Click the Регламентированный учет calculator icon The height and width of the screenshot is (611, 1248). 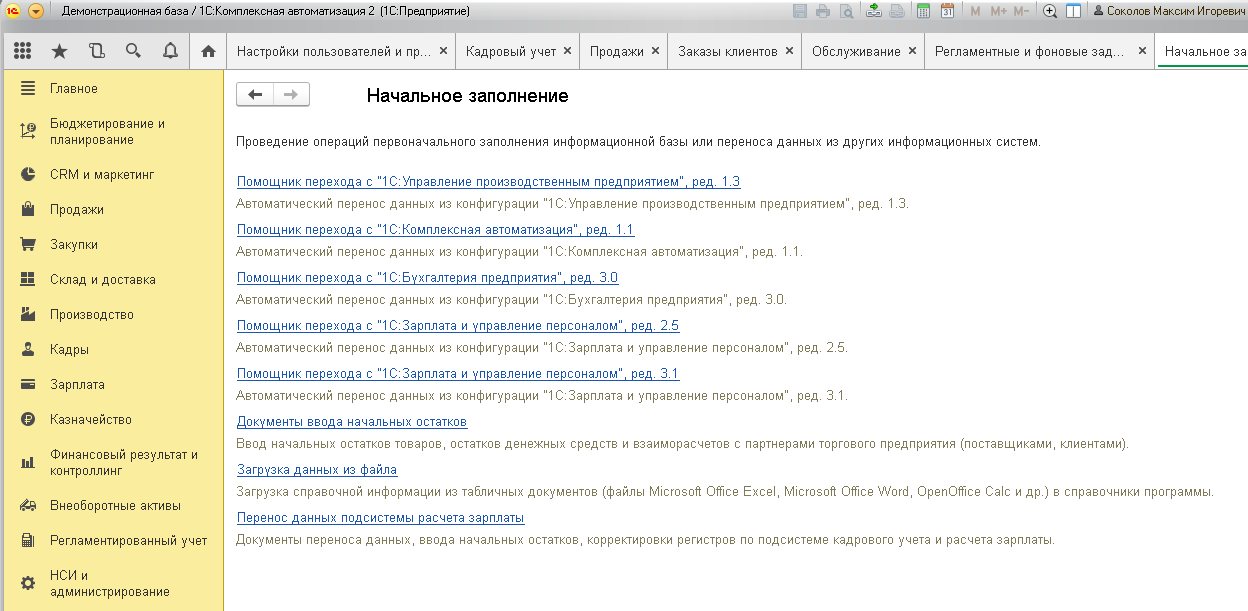pos(28,540)
